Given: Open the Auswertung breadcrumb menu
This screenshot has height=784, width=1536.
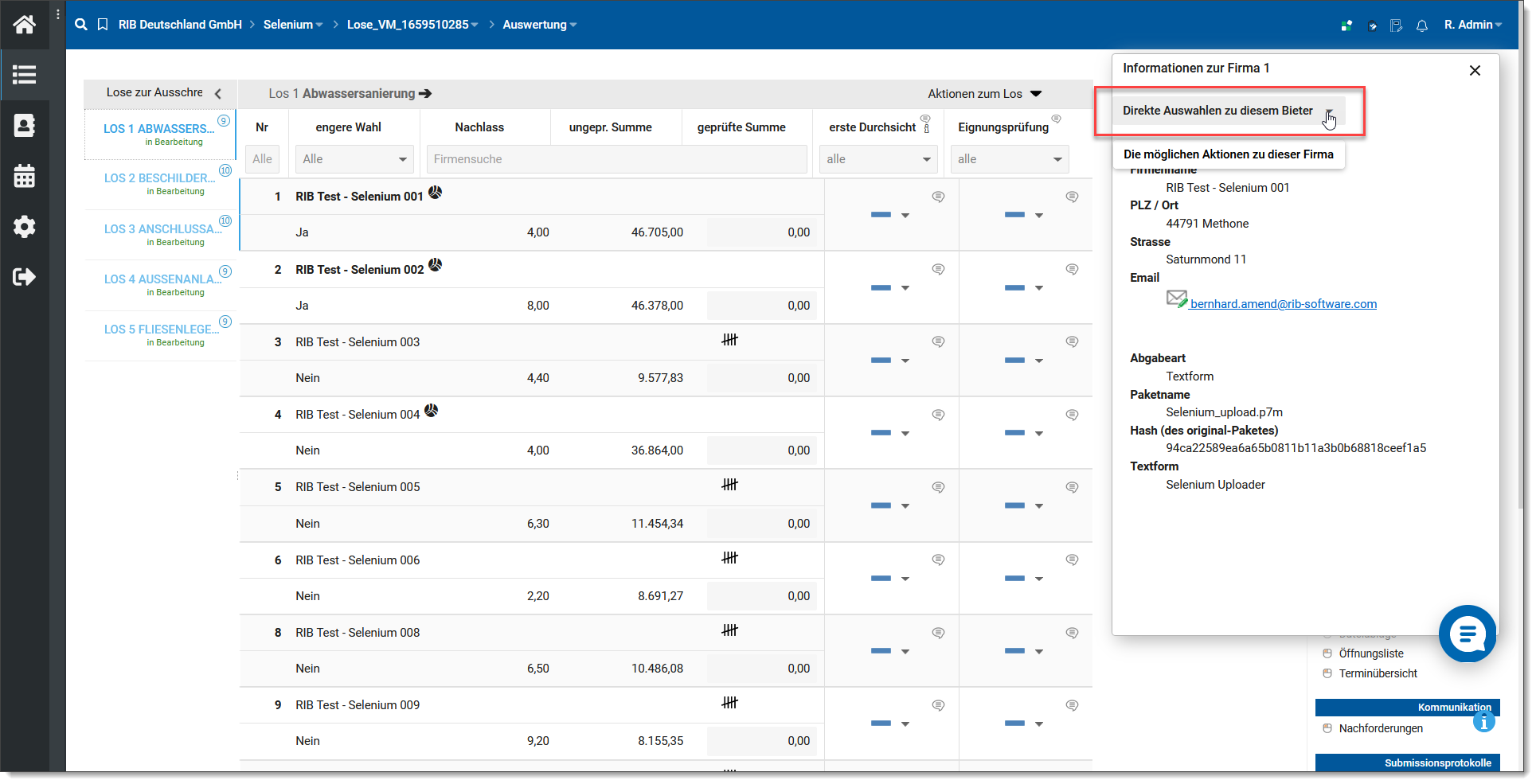Looking at the screenshot, I should [540, 25].
